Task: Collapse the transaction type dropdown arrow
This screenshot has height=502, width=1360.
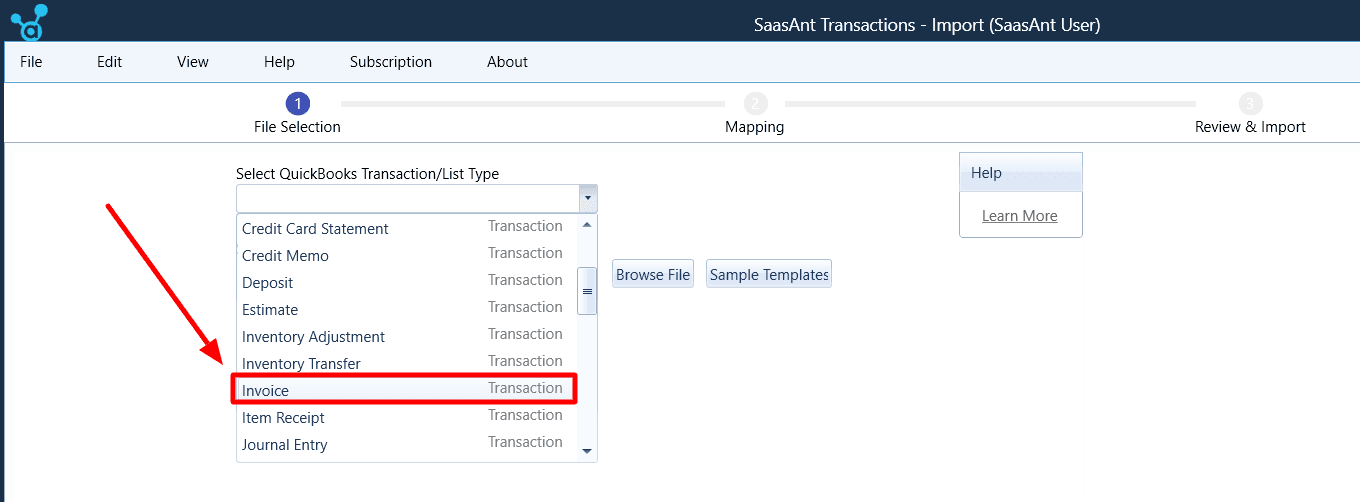Action: (588, 198)
